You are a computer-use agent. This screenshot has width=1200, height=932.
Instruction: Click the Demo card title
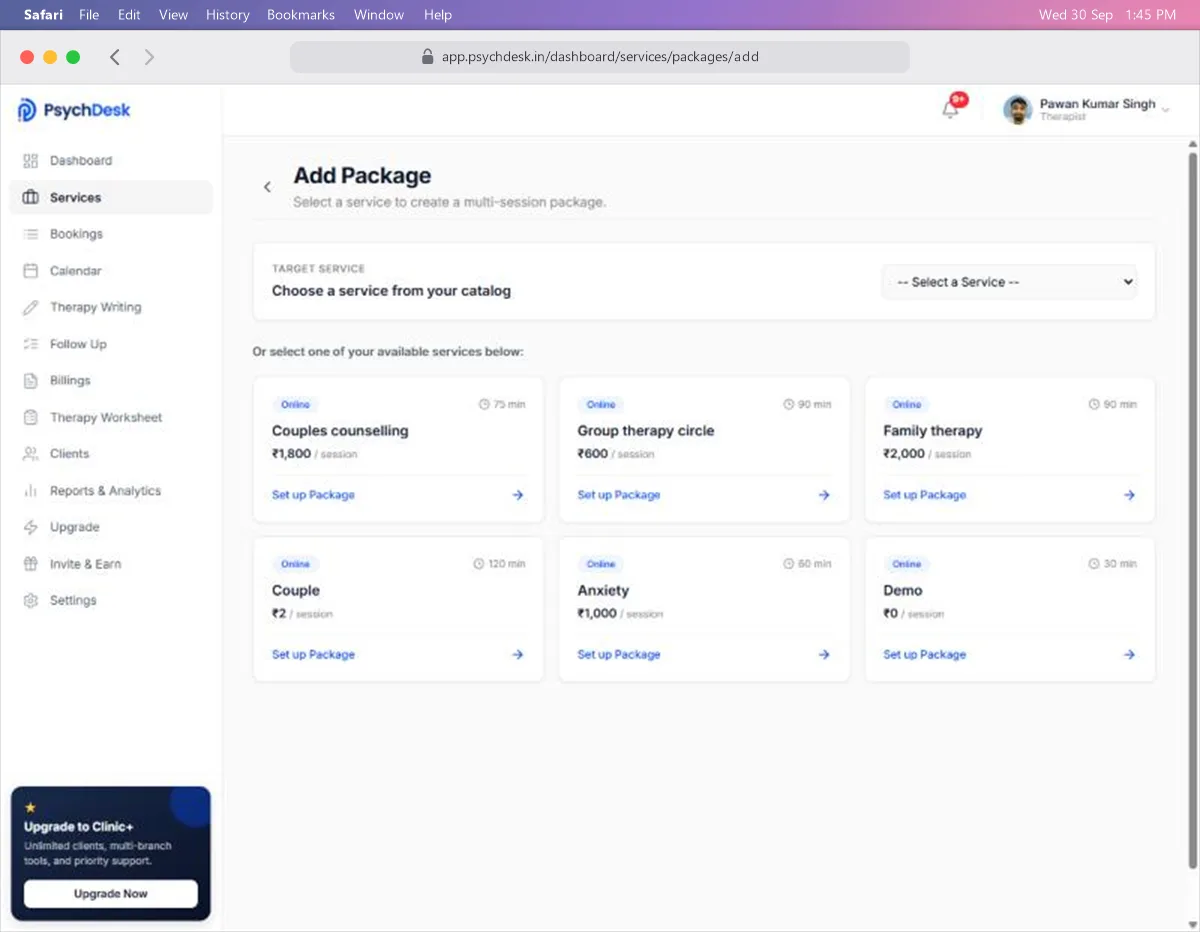[x=903, y=591]
